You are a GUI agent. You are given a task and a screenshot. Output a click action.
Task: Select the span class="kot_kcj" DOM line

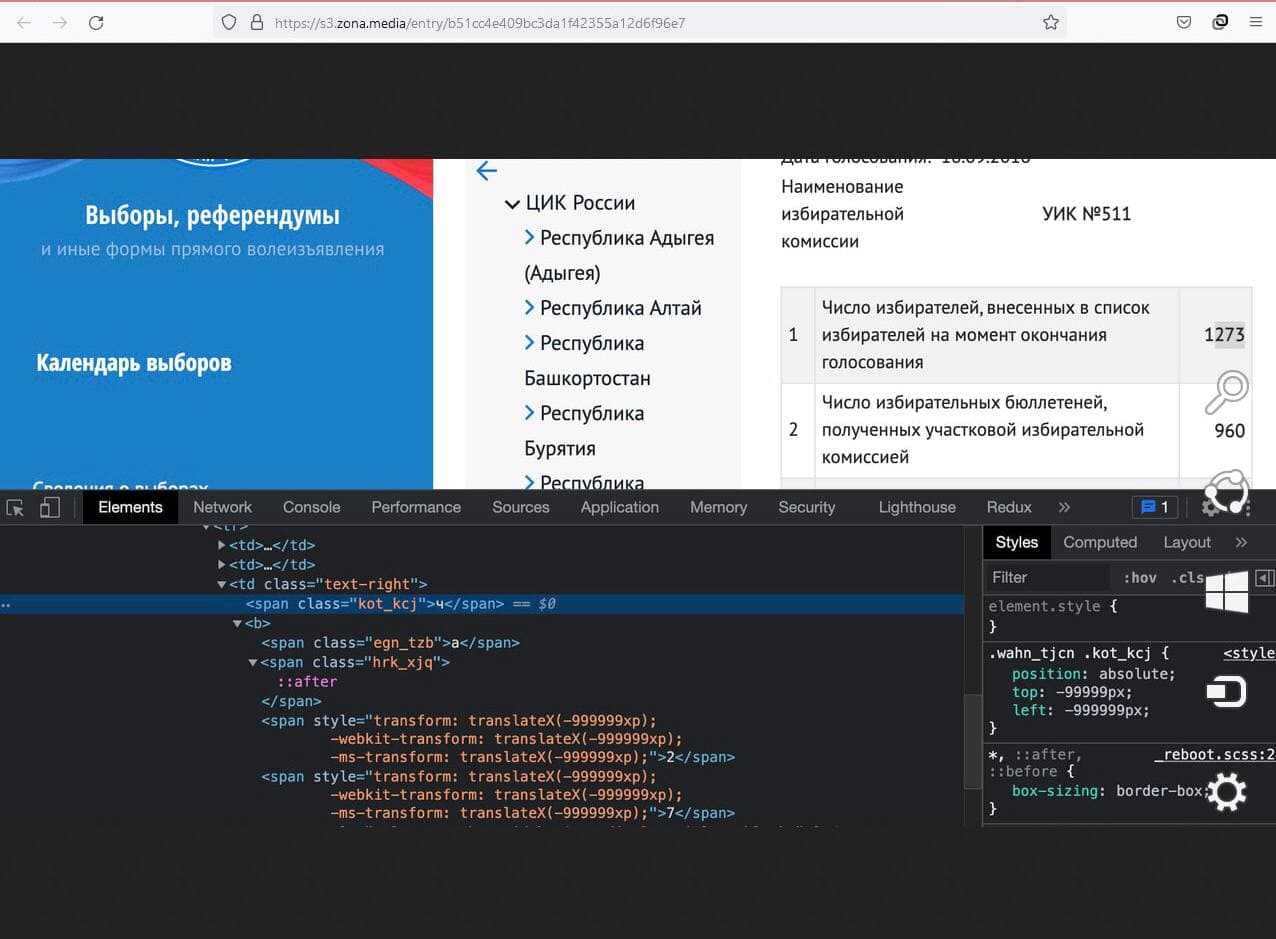[x=482, y=604]
